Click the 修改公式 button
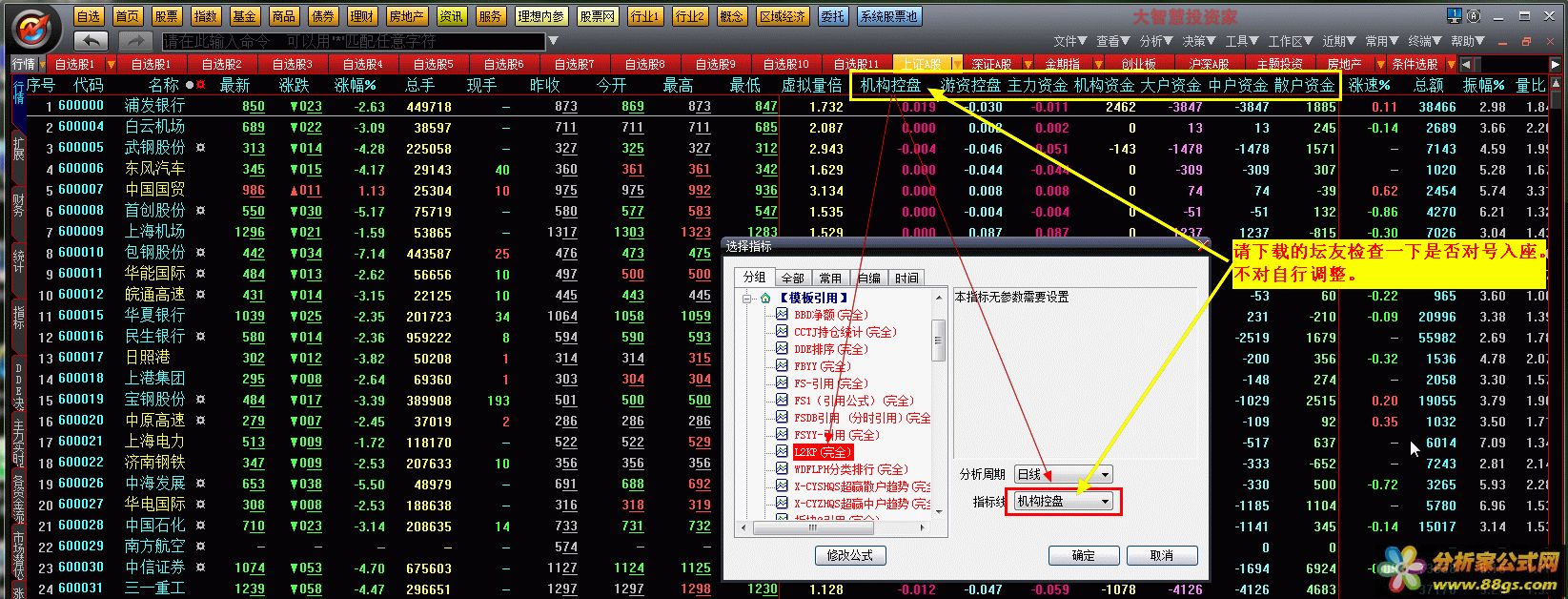This screenshot has height=599, width=1568. coord(850,555)
